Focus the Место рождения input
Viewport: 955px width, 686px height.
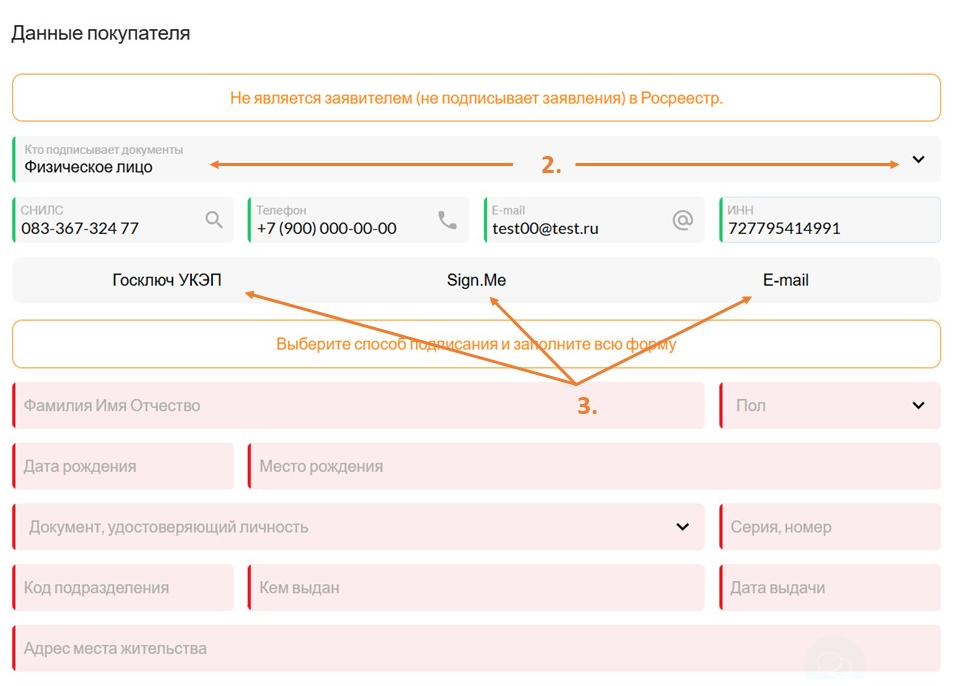click(594, 466)
